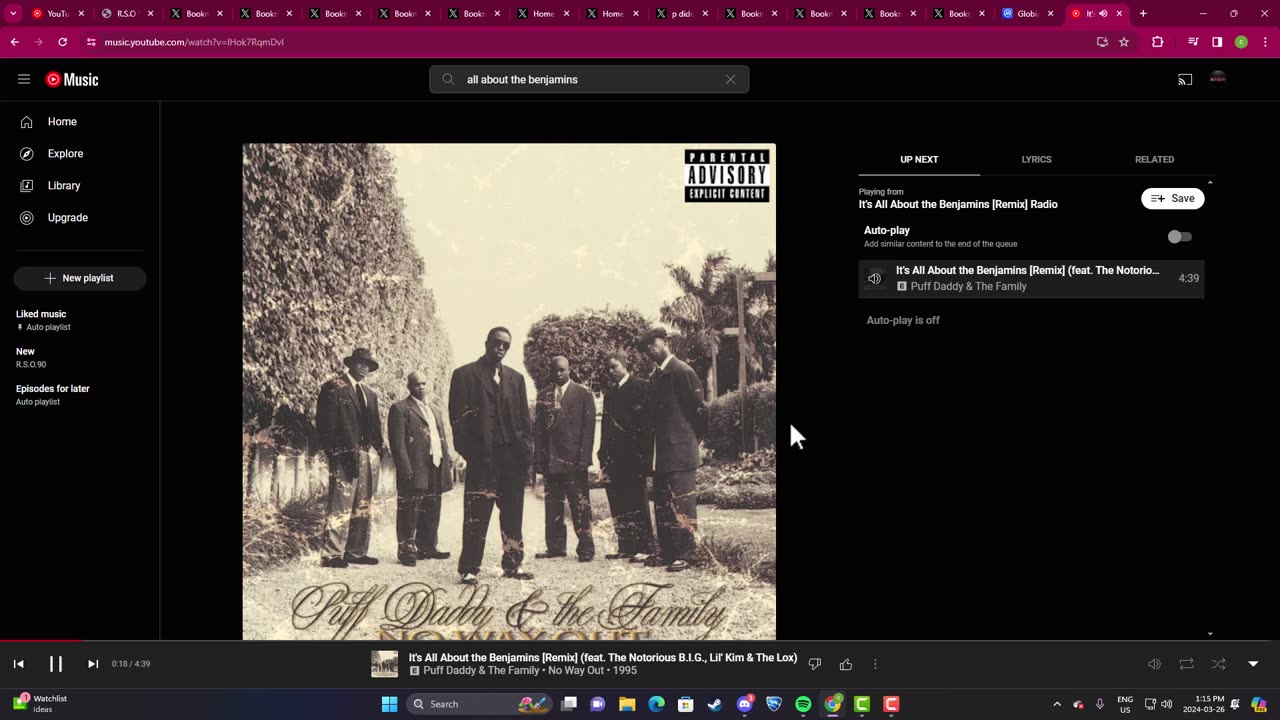Toggle the Auto-play switch

[x=1180, y=237]
